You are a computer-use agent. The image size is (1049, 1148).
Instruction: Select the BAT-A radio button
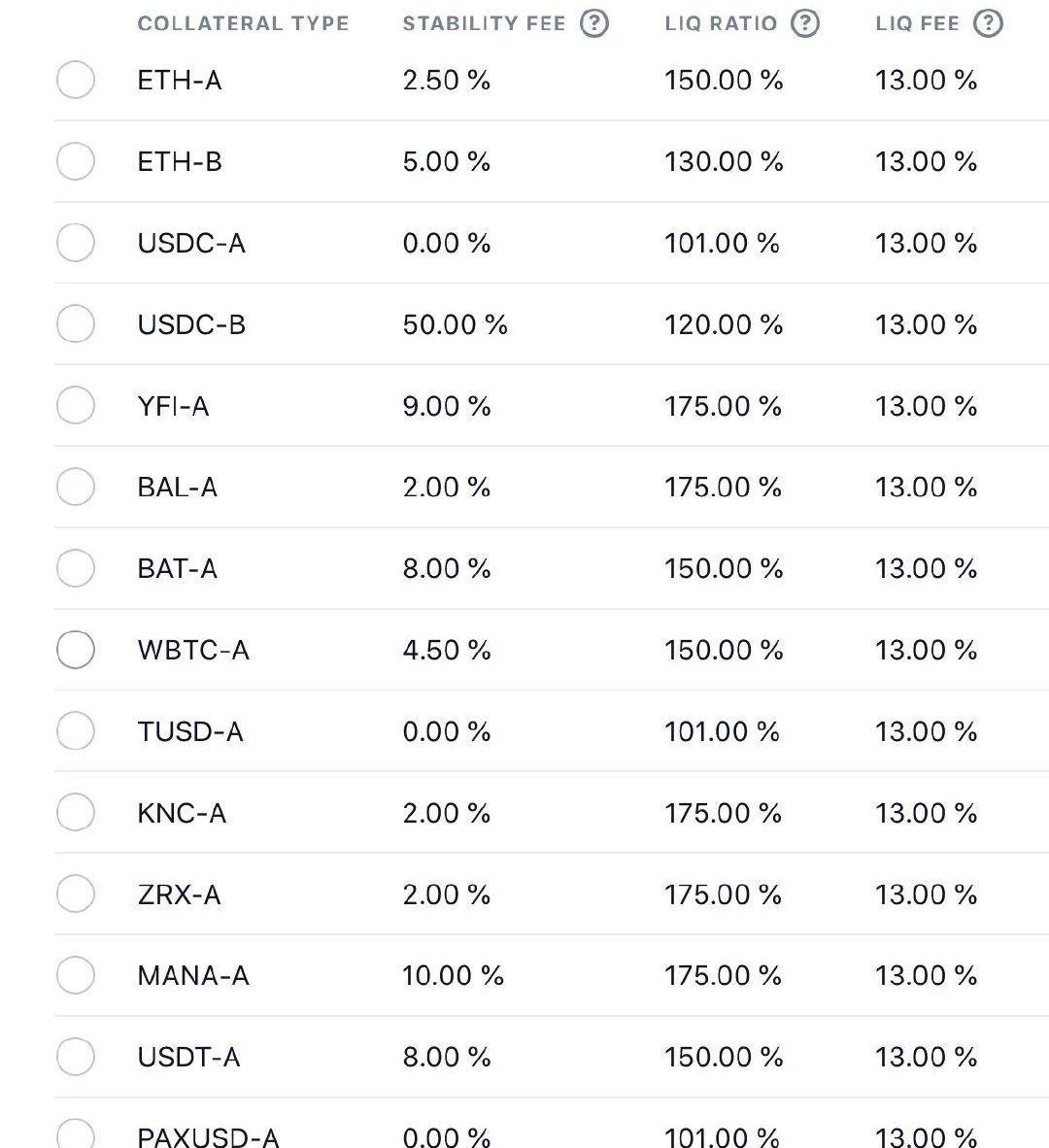tap(76, 568)
